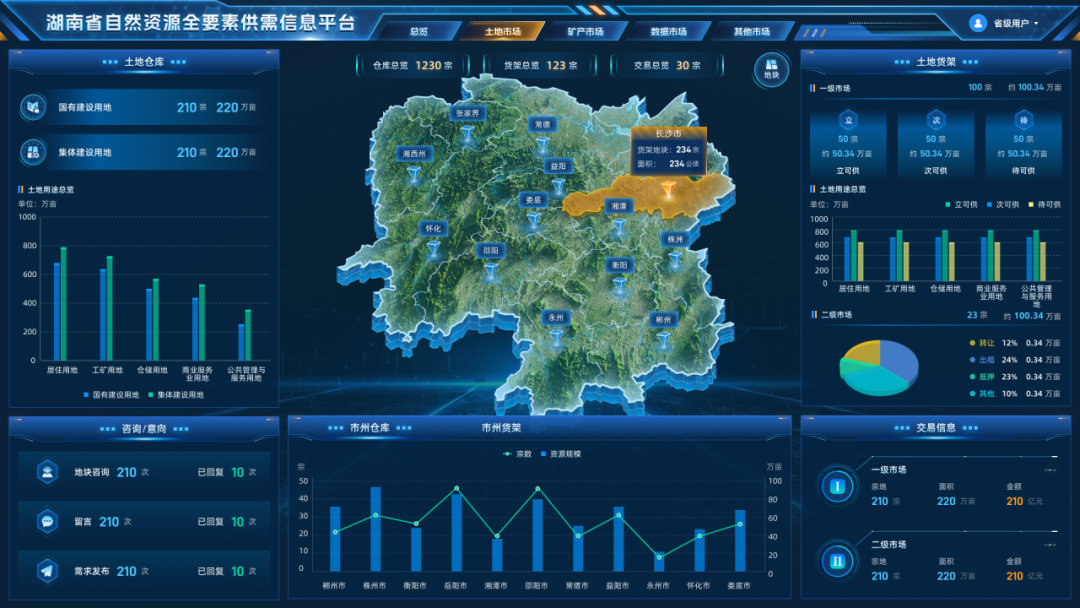Switch chart to 市州货架 tab
The width and height of the screenshot is (1080, 608).
click(501, 428)
